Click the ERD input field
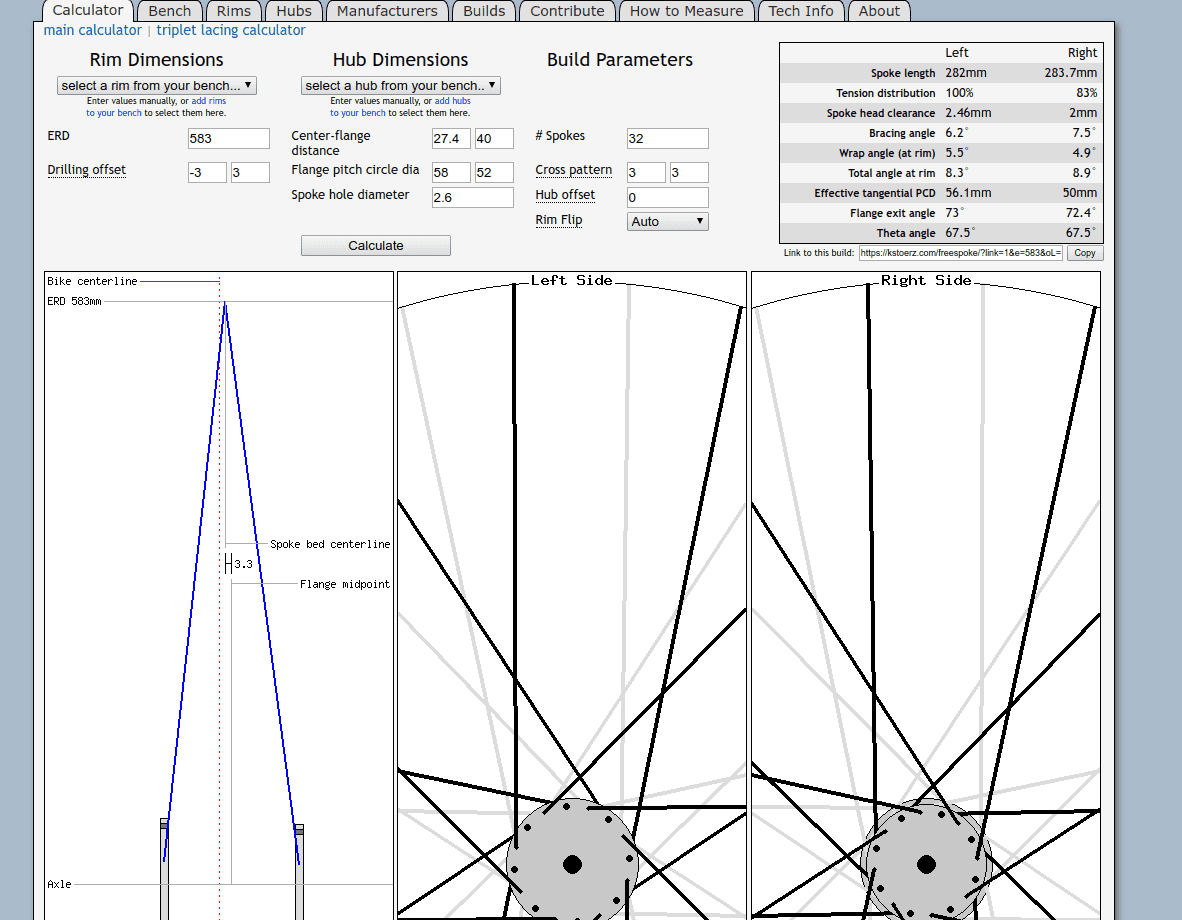This screenshot has width=1182, height=920. click(228, 139)
